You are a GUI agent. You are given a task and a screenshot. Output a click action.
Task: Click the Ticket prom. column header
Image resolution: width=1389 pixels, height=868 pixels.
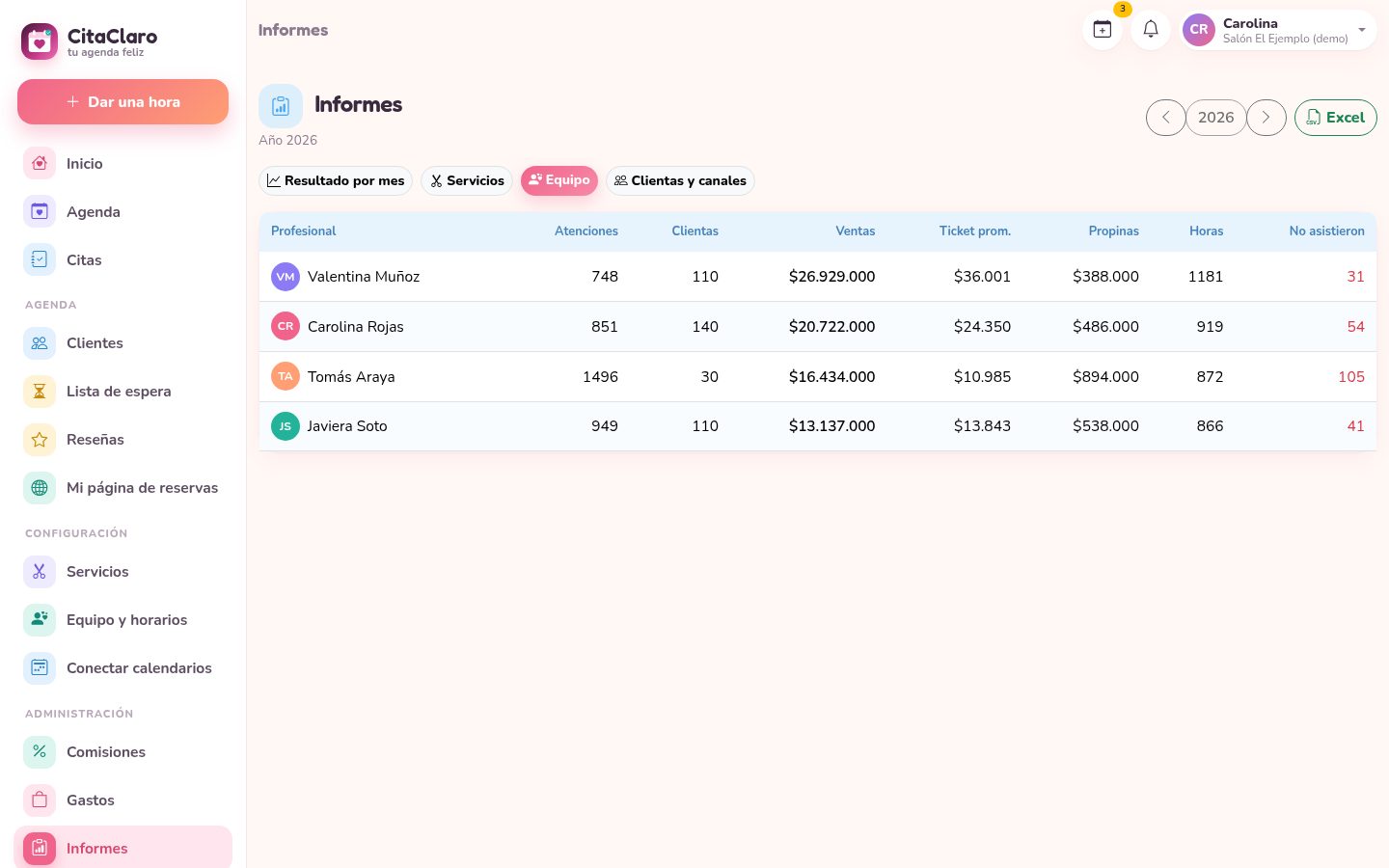pyautogui.click(x=975, y=231)
